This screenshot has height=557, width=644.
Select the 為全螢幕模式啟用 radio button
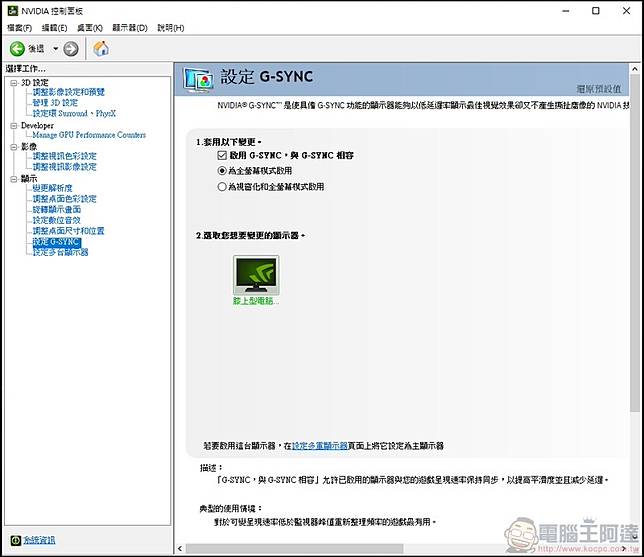pyautogui.click(x=222, y=170)
